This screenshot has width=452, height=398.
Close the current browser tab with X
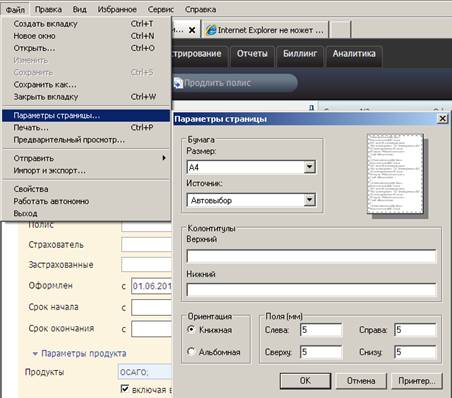tap(192, 30)
